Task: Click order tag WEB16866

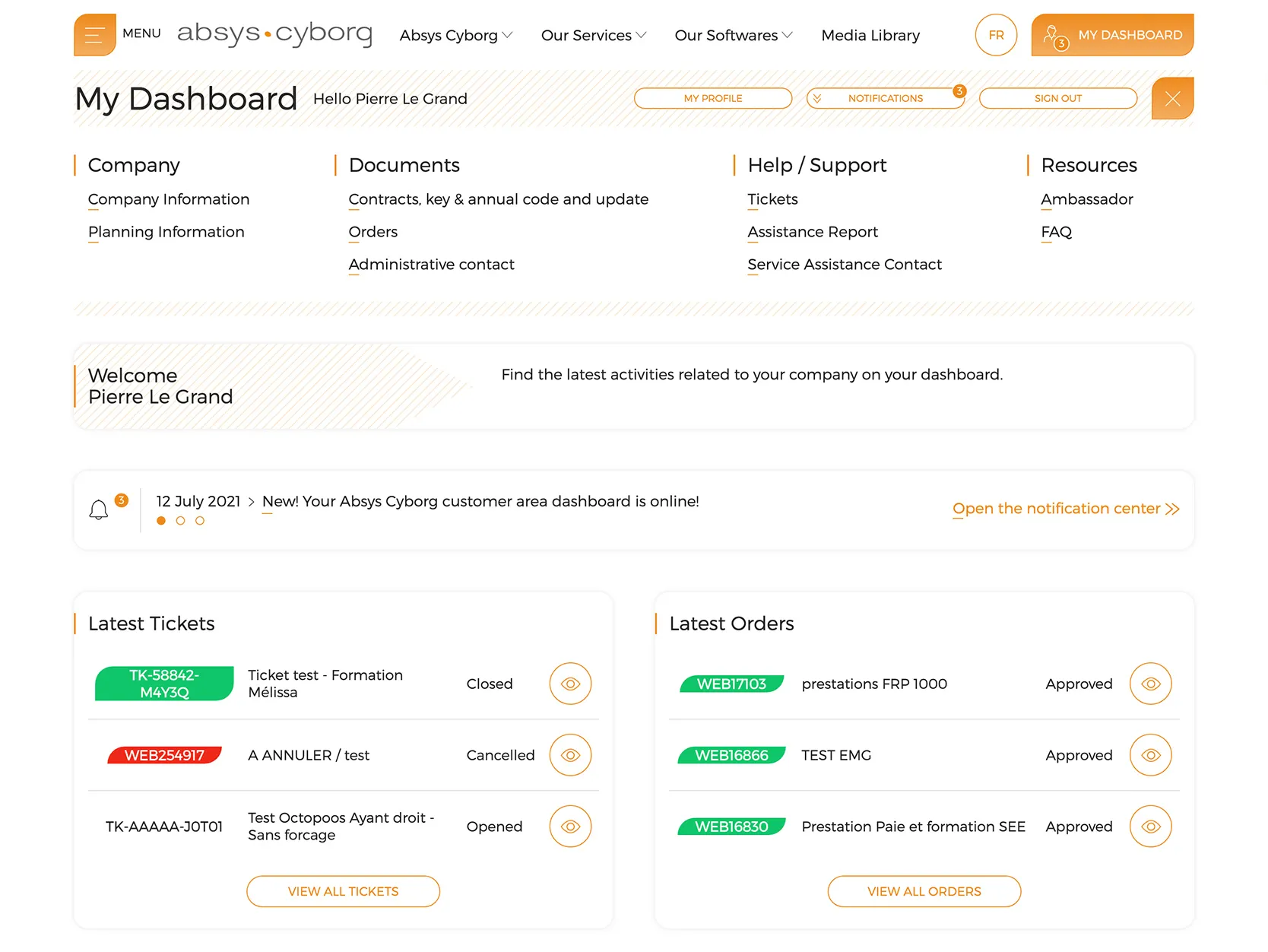Action: click(731, 755)
